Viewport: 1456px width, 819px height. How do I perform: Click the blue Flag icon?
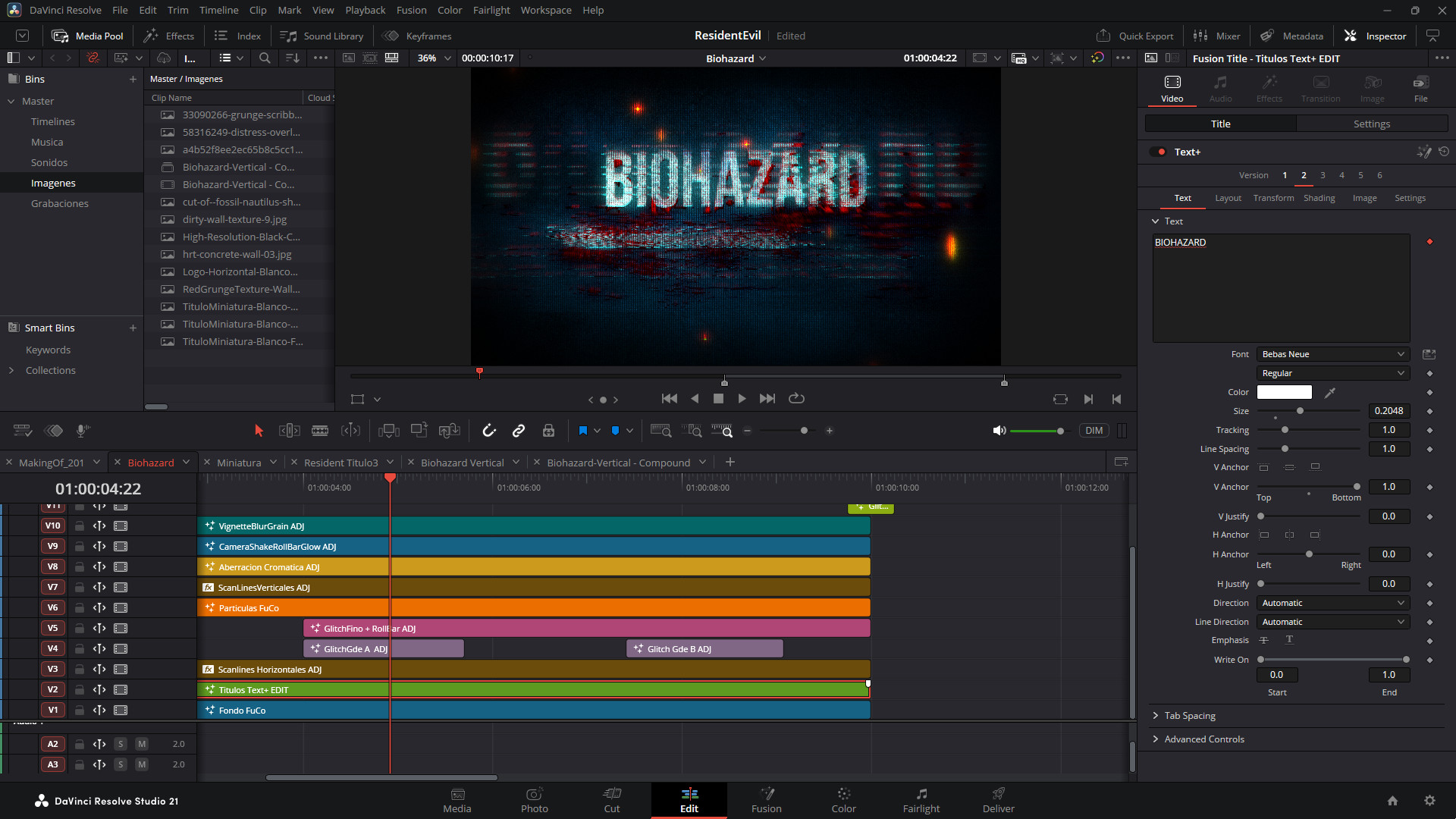point(583,431)
